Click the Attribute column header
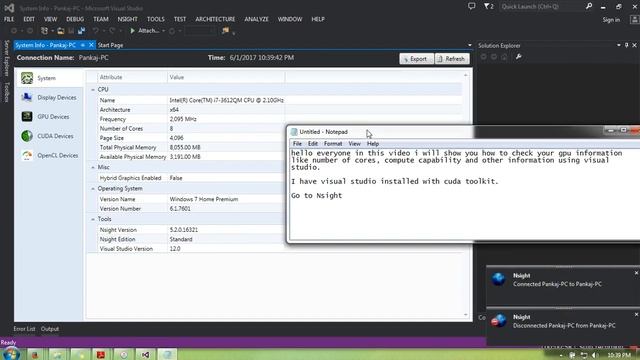 click(132, 77)
